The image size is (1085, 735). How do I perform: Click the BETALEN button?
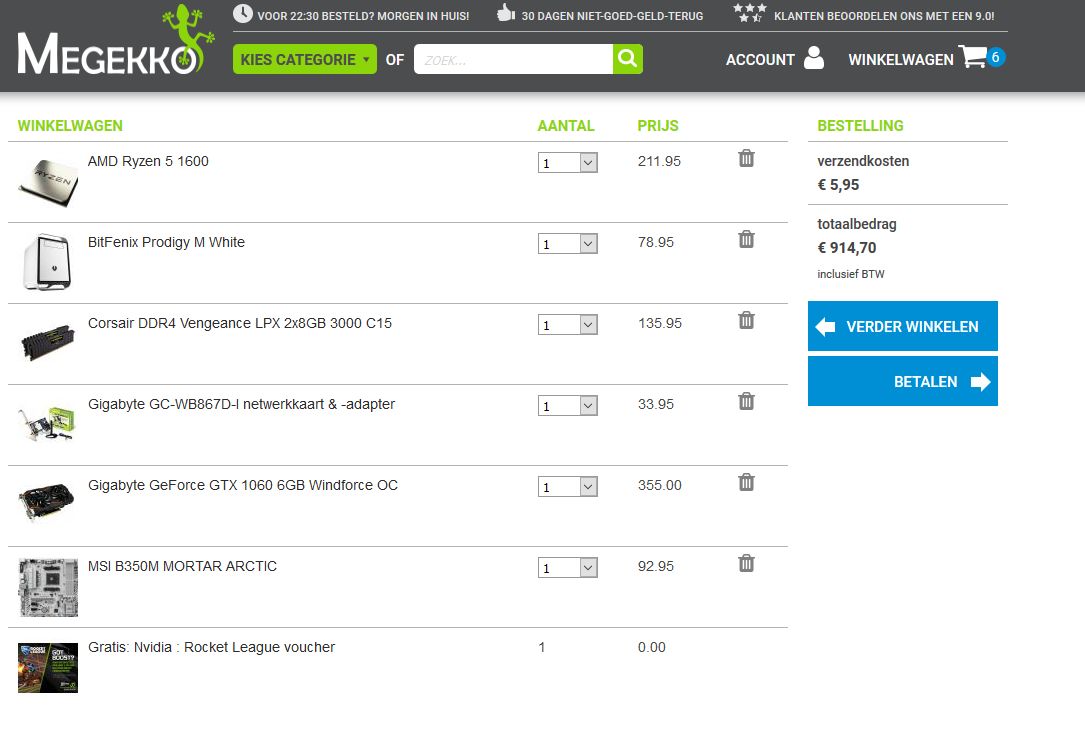tap(902, 381)
